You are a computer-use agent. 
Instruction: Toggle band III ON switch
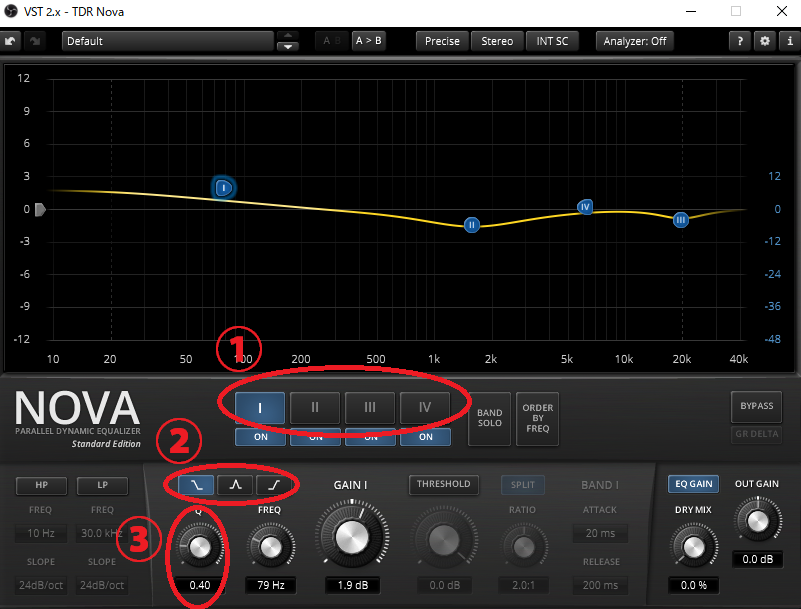click(370, 437)
